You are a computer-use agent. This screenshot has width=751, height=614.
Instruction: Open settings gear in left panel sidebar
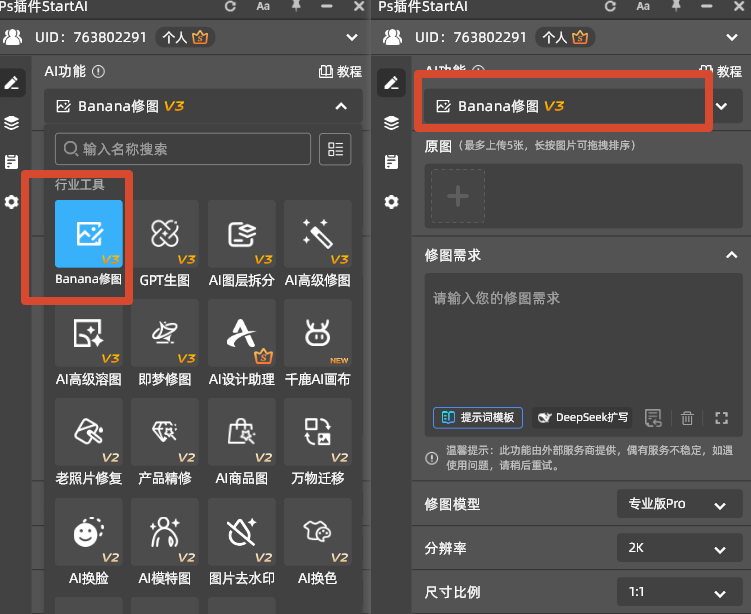tap(11, 202)
